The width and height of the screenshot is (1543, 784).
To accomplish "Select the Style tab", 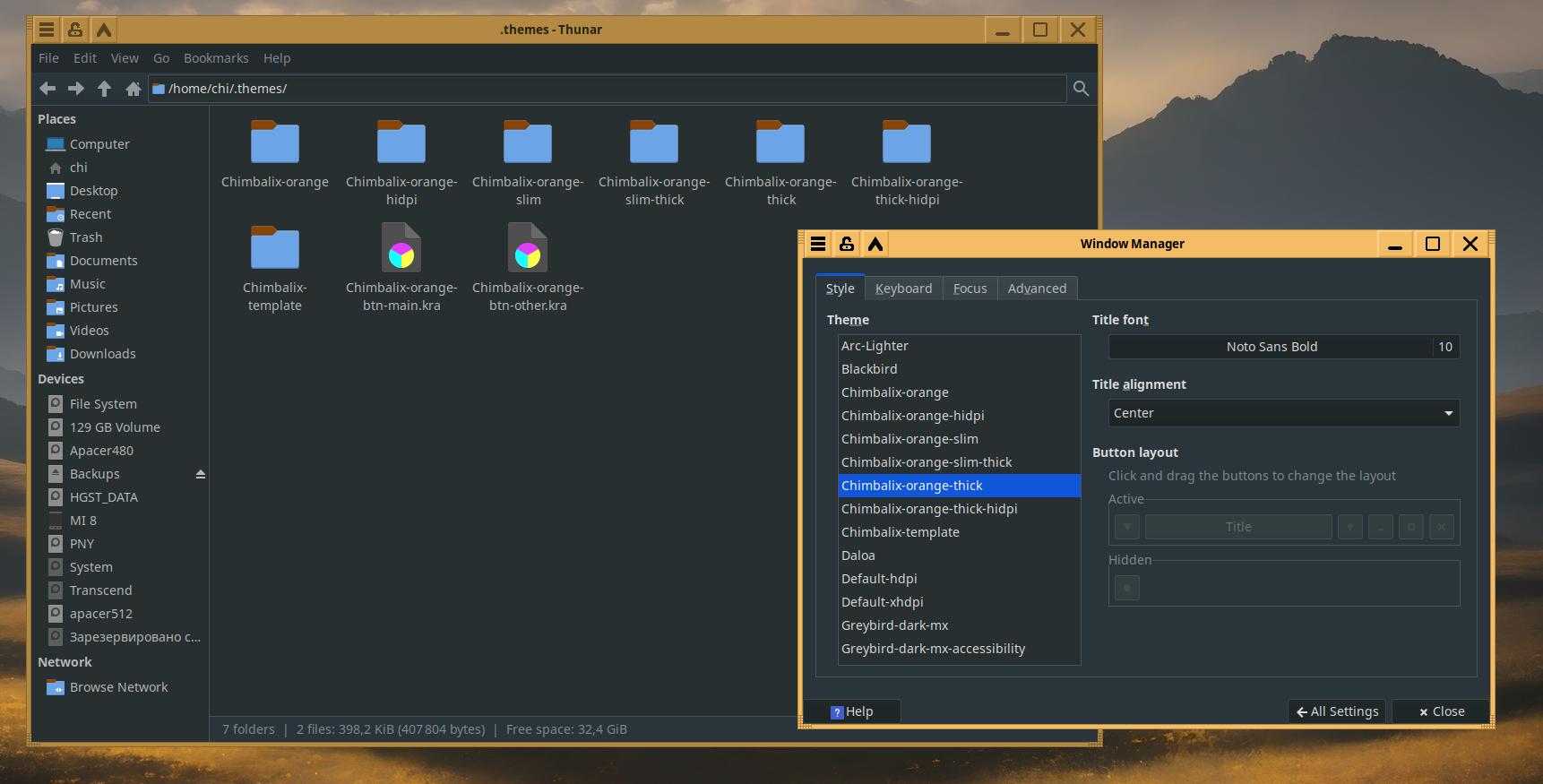I will (x=840, y=289).
